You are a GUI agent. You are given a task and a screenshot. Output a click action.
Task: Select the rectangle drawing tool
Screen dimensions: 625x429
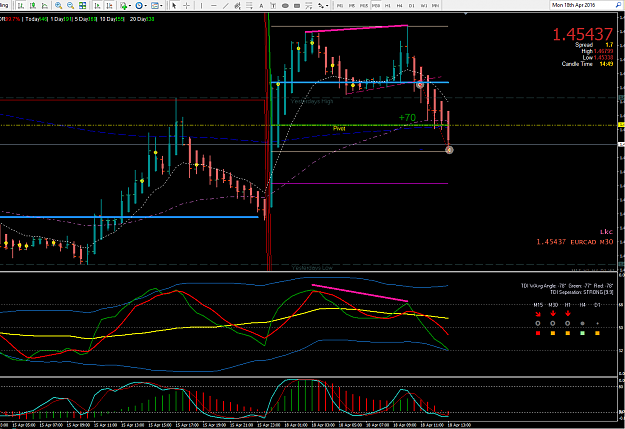[297, 6]
